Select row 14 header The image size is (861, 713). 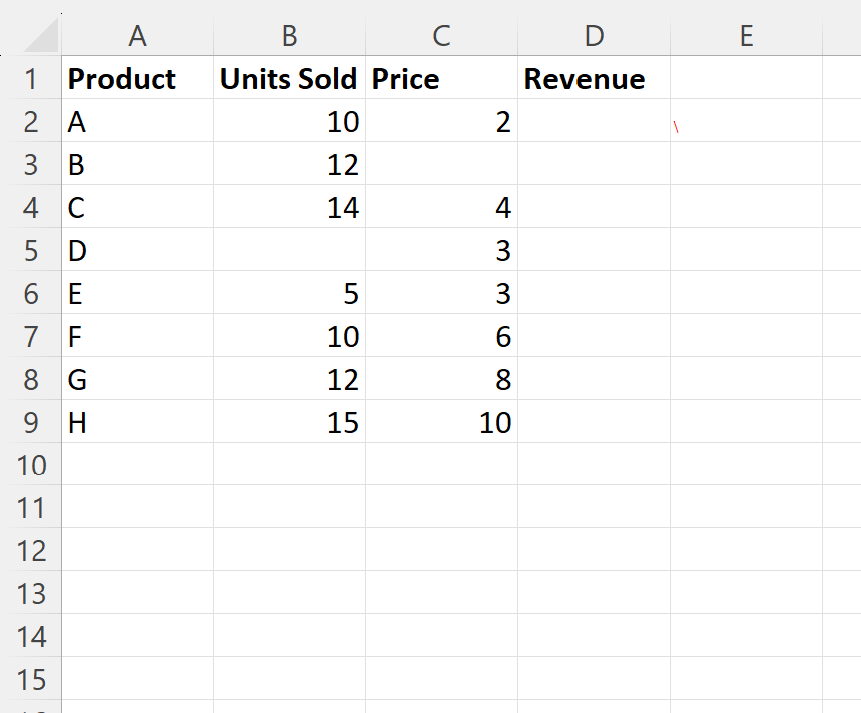click(x=31, y=636)
